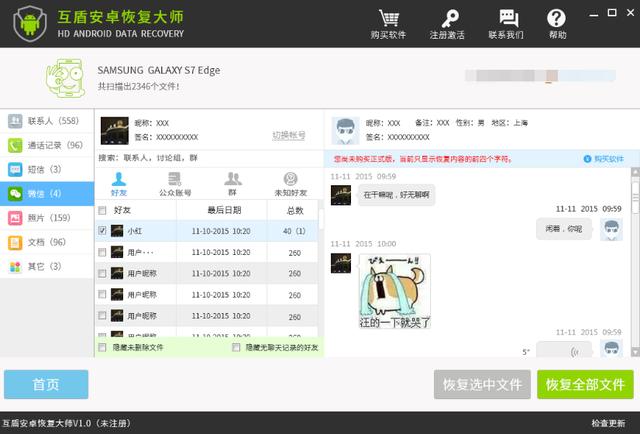Select 通话记录 (96) category
640x434 pixels.
click(47, 145)
